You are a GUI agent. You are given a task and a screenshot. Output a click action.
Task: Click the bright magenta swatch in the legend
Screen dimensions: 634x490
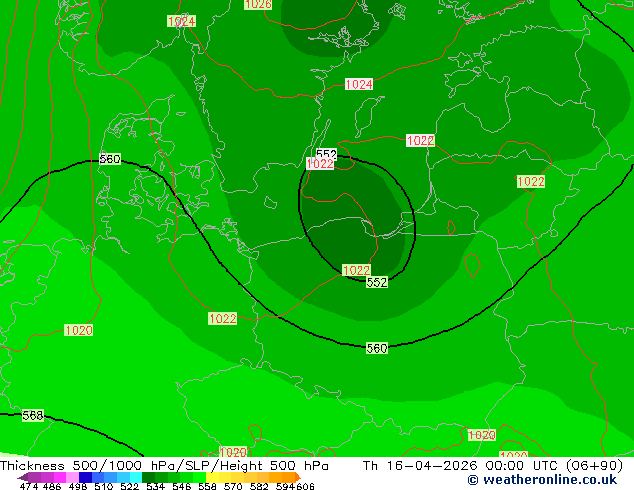60,477
